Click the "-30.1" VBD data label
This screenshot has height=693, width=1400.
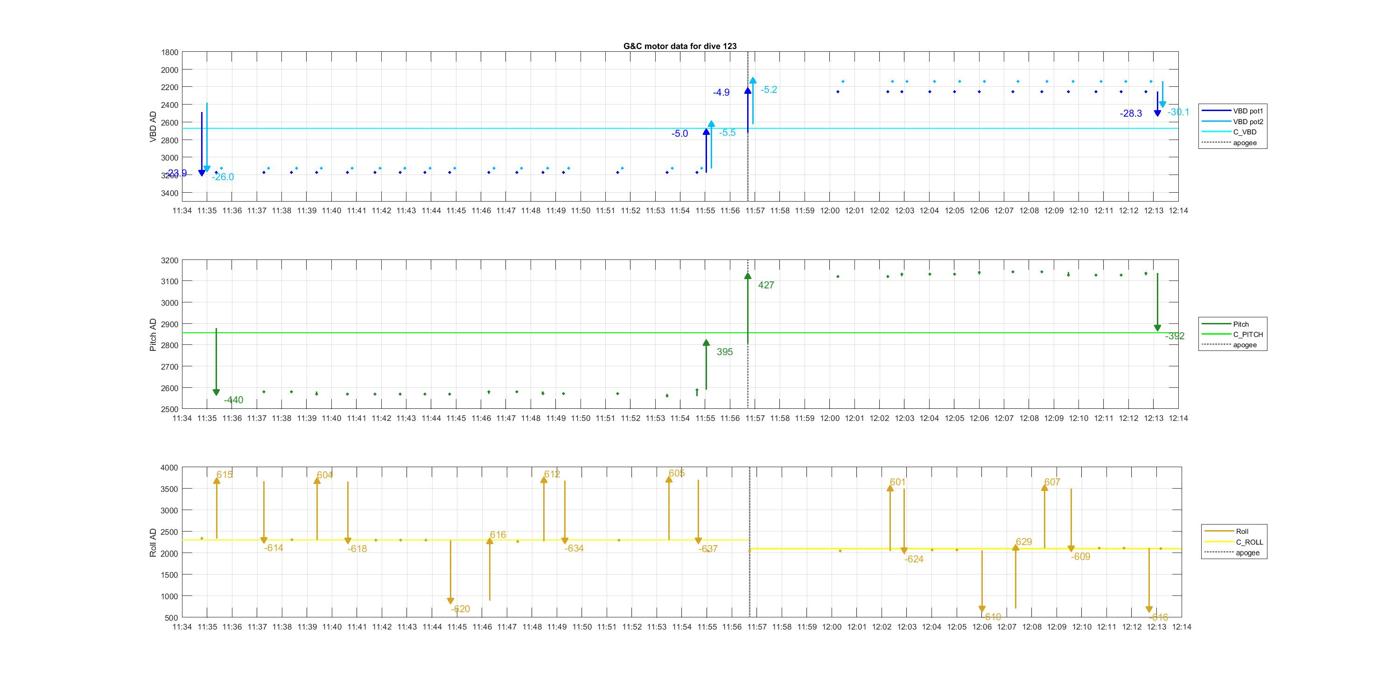[1179, 112]
